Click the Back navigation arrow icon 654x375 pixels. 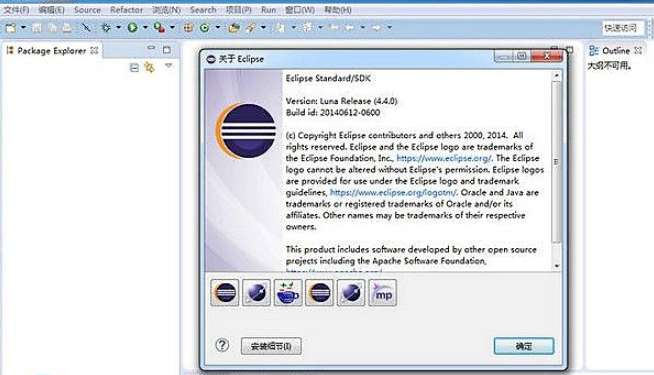click(x=350, y=28)
